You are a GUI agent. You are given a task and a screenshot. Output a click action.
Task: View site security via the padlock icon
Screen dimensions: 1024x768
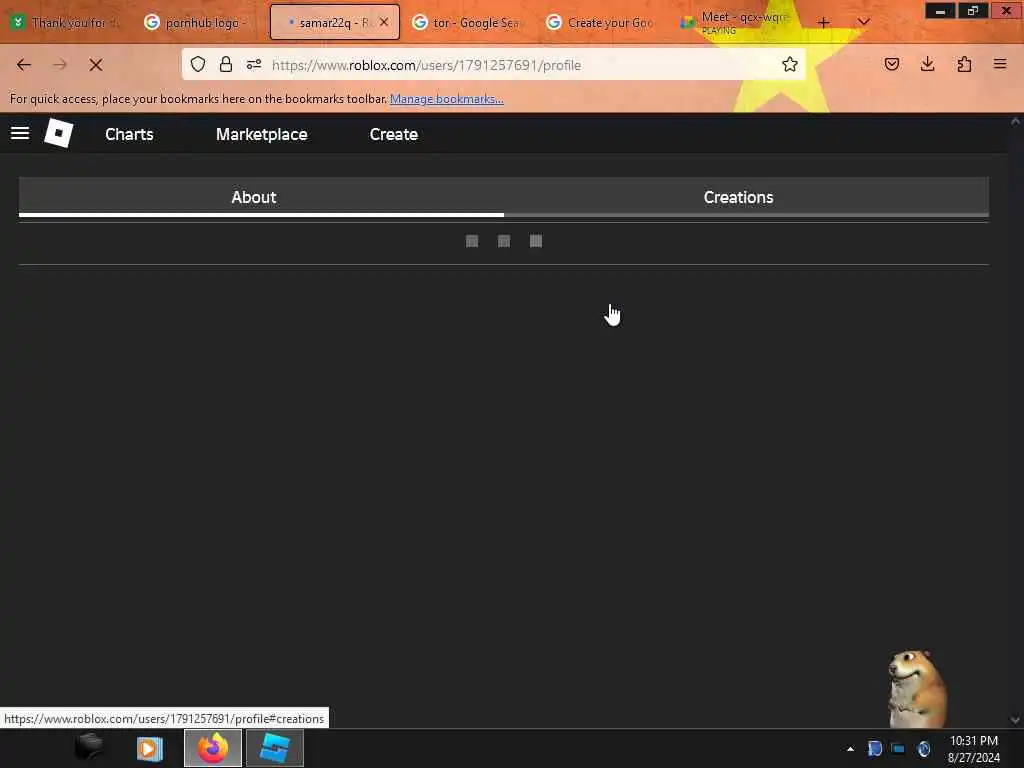226,64
